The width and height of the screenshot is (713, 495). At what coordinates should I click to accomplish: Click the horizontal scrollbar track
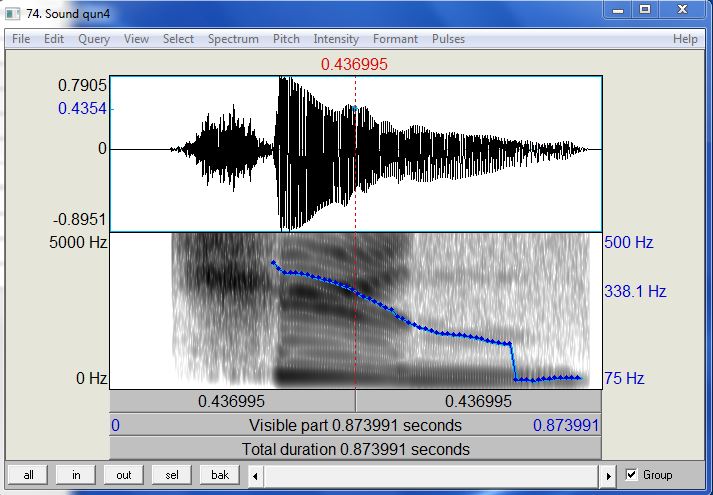click(432, 476)
